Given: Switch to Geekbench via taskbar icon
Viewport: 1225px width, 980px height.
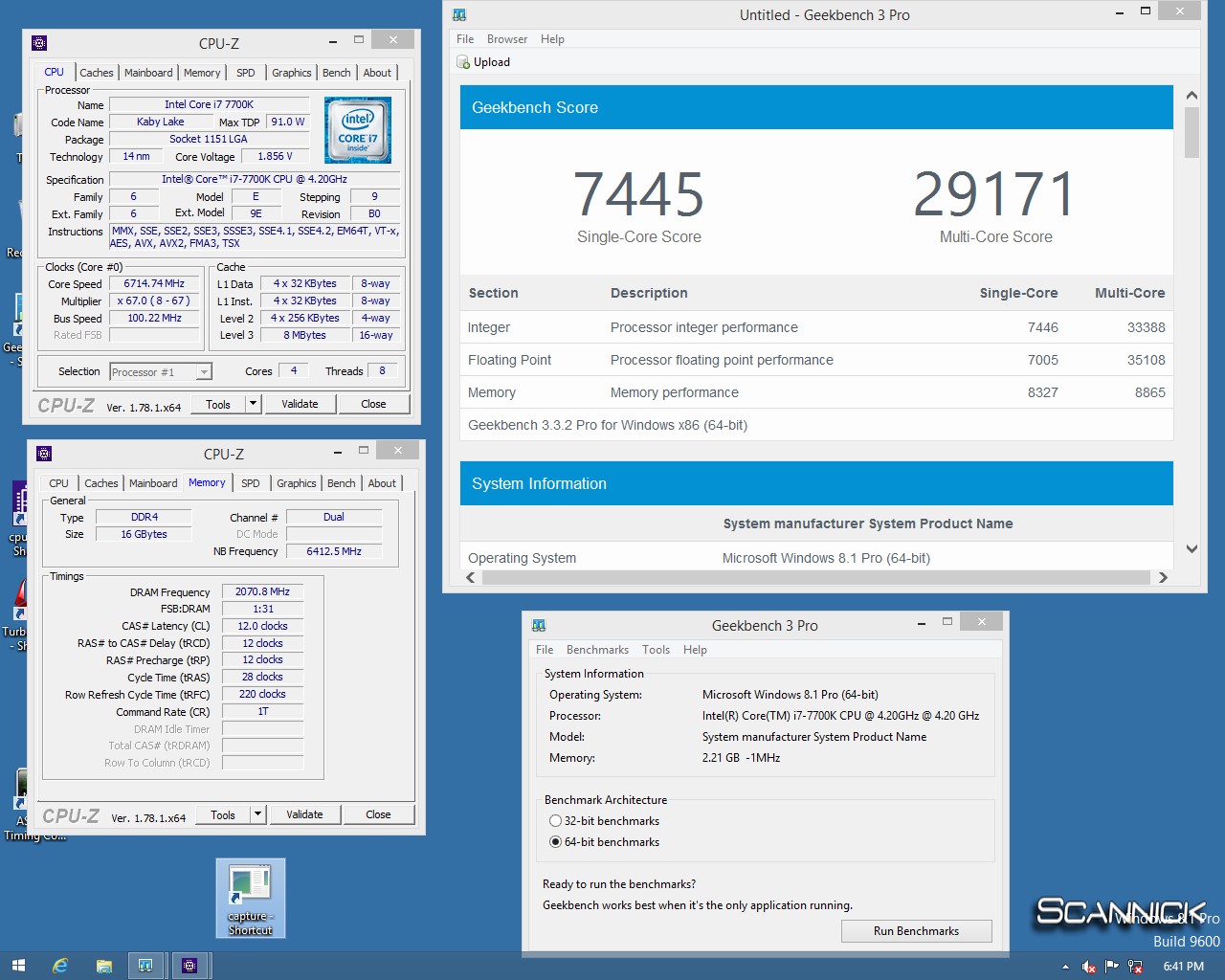Looking at the screenshot, I should click(145, 967).
